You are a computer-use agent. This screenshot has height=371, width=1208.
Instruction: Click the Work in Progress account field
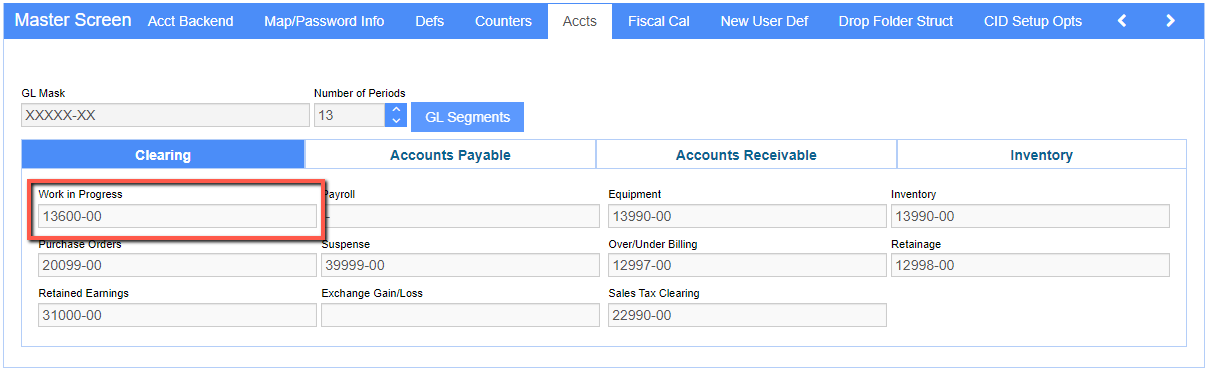tap(177, 216)
